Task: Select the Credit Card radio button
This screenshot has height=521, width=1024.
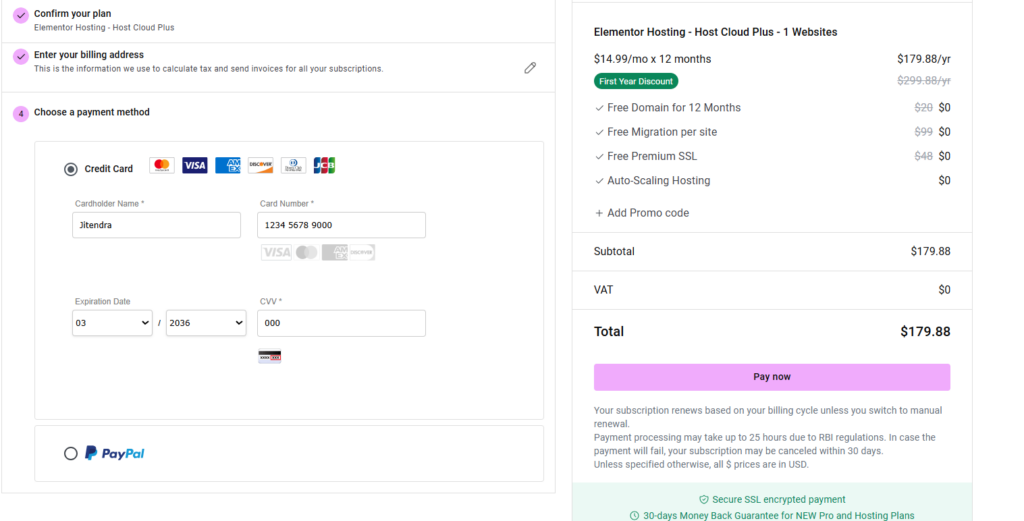Action: 71,169
